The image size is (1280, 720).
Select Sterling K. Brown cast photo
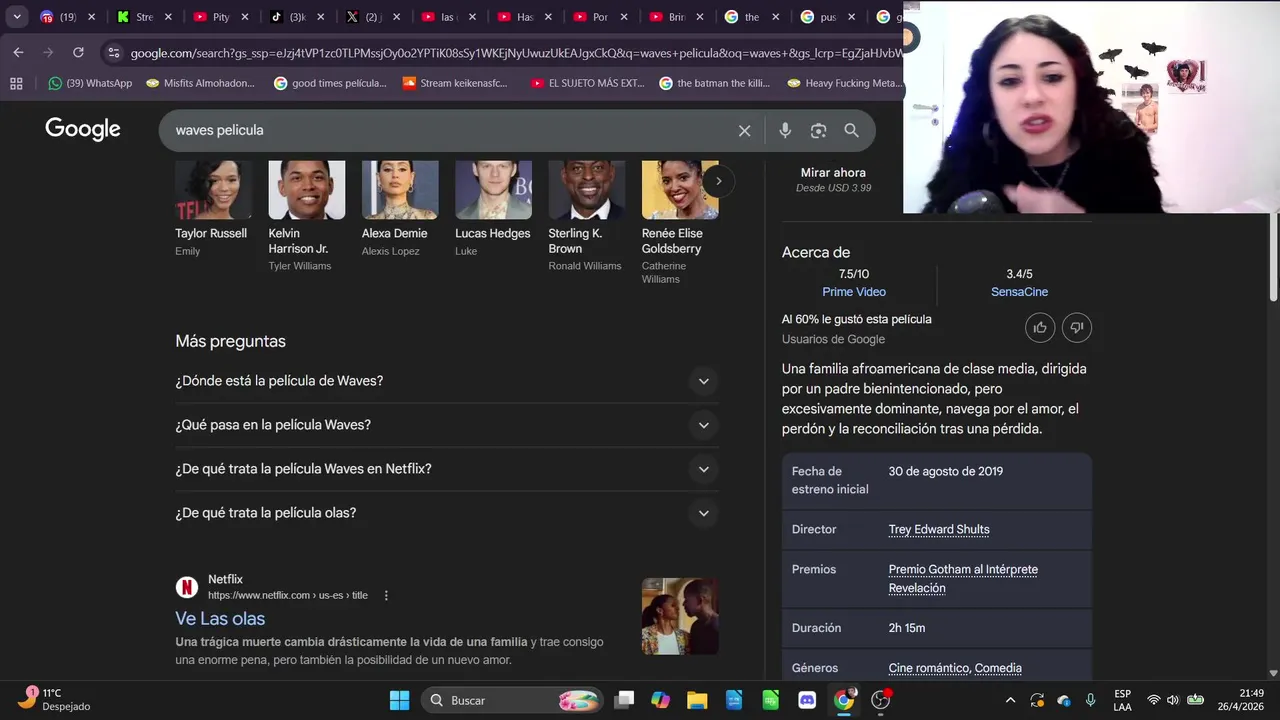coord(587,190)
